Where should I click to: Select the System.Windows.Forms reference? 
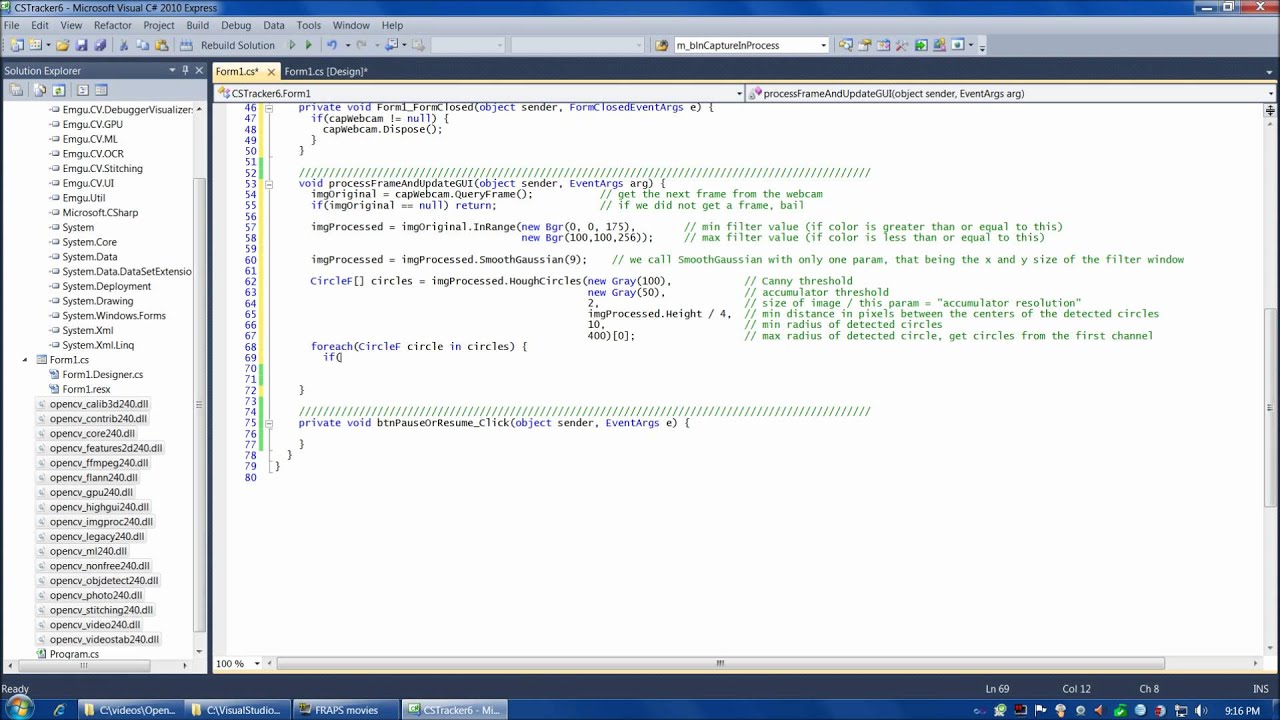point(114,315)
